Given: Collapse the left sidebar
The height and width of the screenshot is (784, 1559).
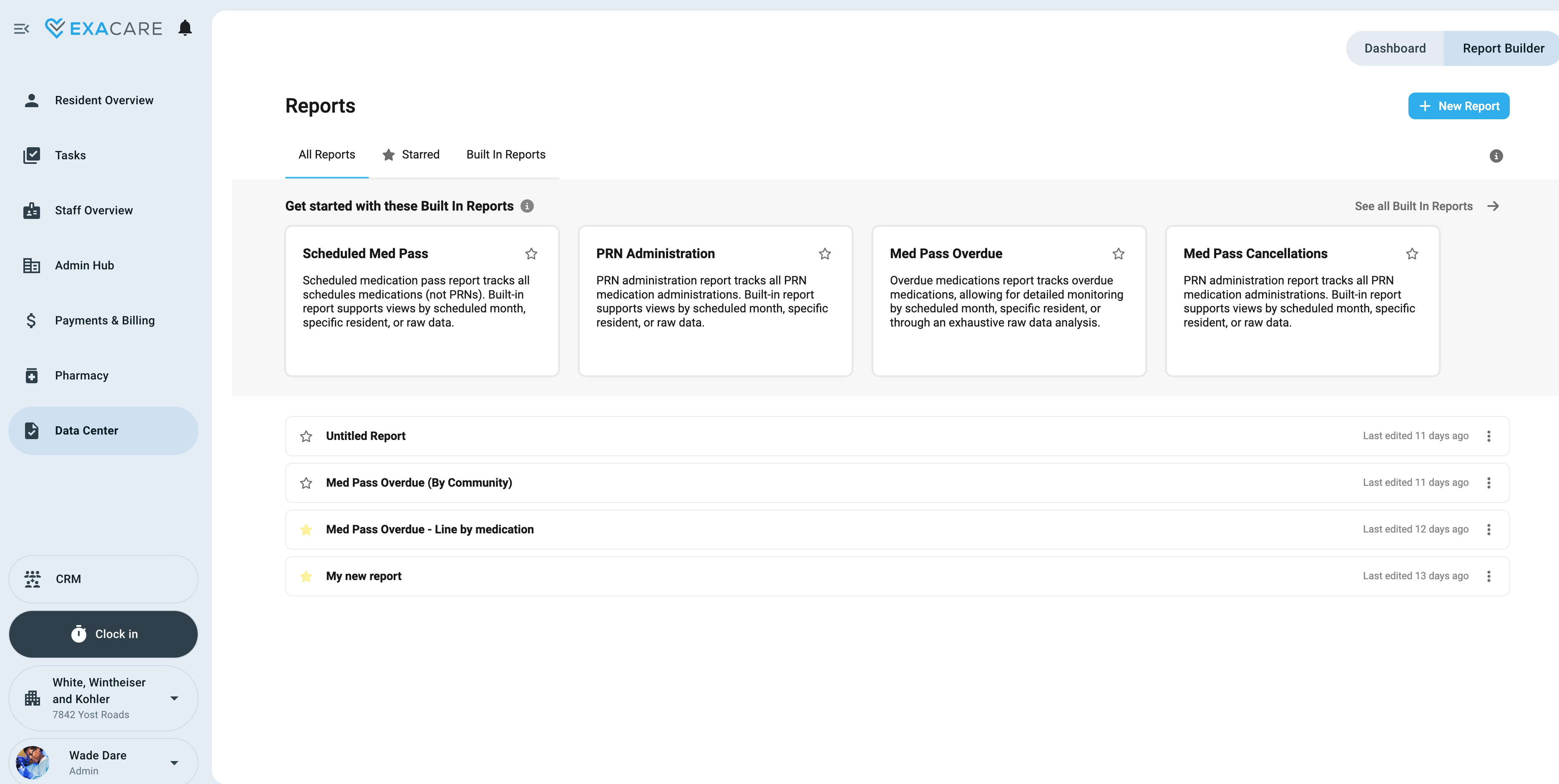Looking at the screenshot, I should coord(22,28).
